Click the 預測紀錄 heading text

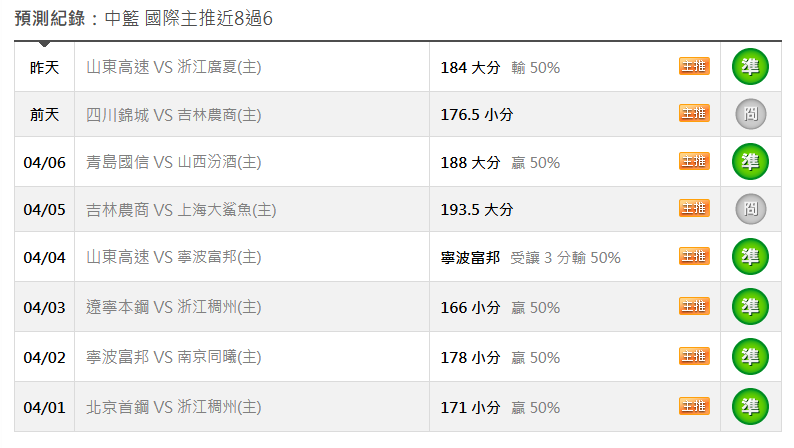pos(50,18)
